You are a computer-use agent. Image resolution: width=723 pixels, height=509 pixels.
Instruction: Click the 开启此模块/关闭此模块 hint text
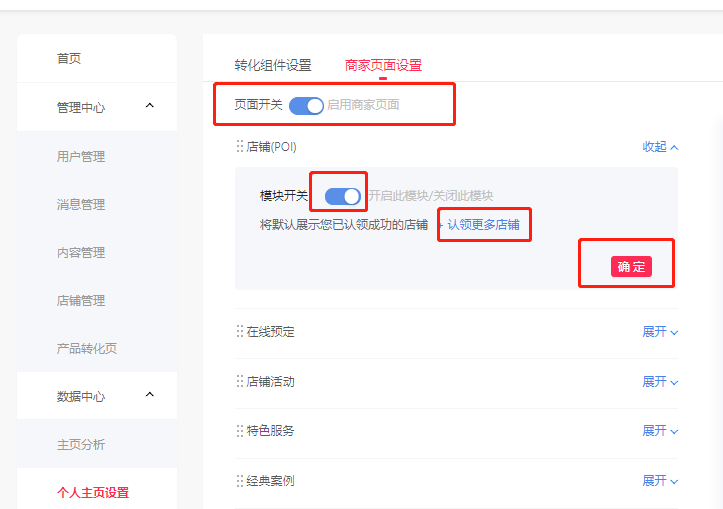pos(431,196)
